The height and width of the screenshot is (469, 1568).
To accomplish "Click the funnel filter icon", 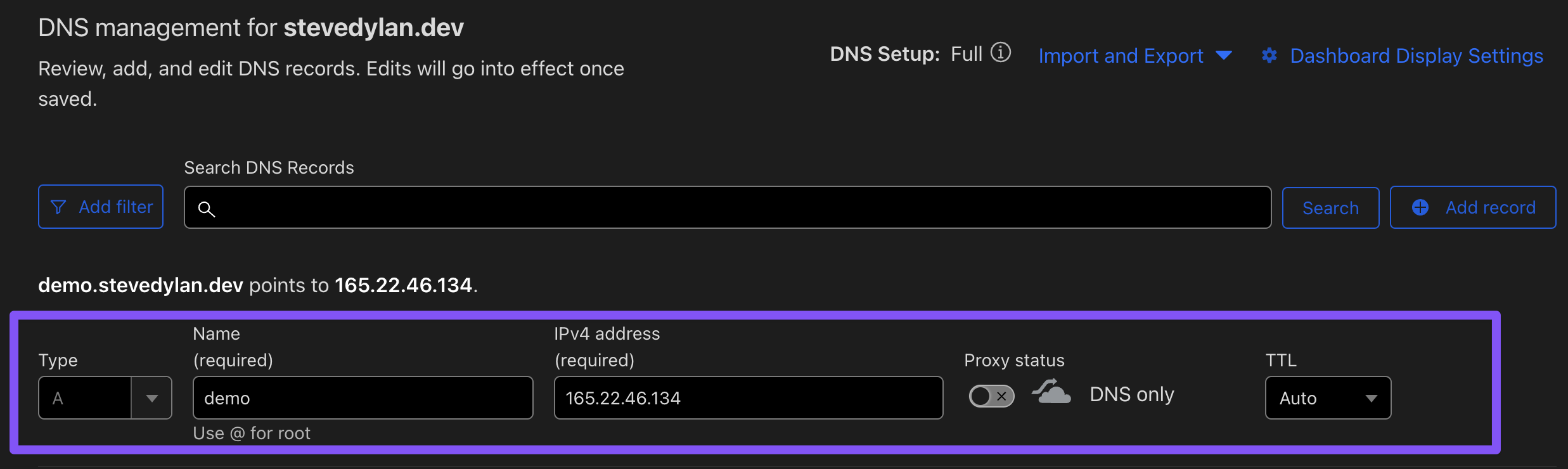I will coord(58,207).
